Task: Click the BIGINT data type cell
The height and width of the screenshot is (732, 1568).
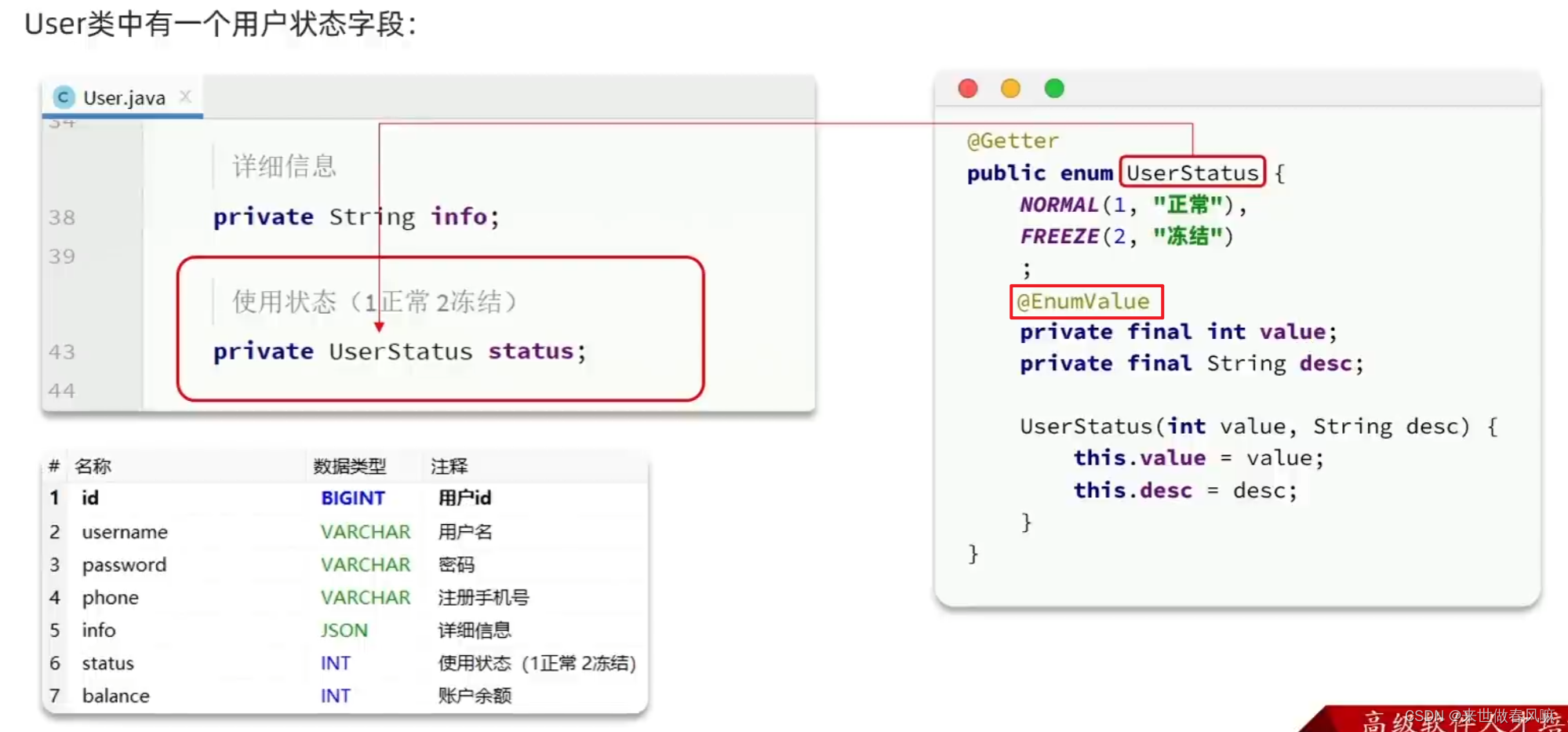Action: [x=353, y=498]
